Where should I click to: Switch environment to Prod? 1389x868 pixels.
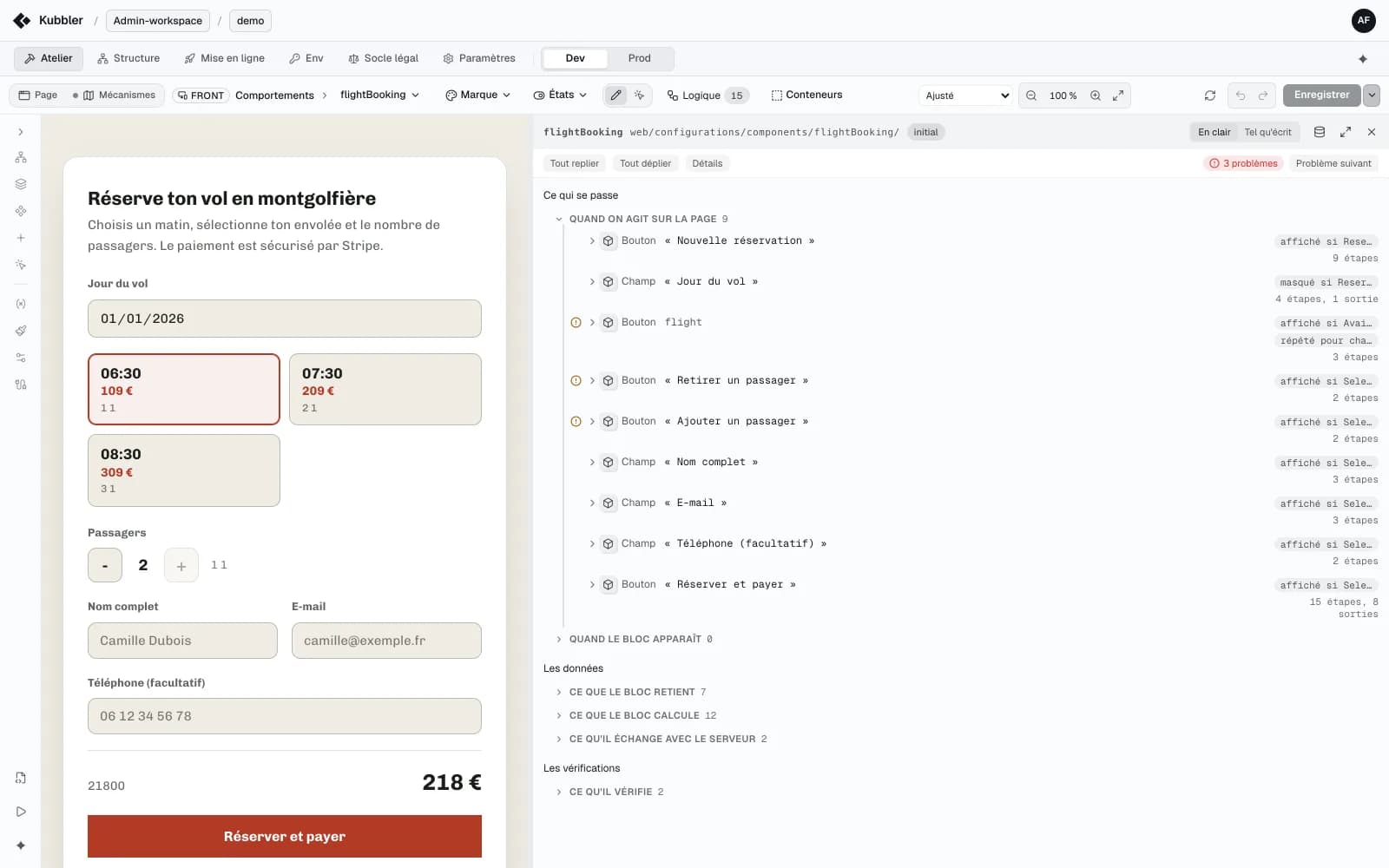[640, 58]
